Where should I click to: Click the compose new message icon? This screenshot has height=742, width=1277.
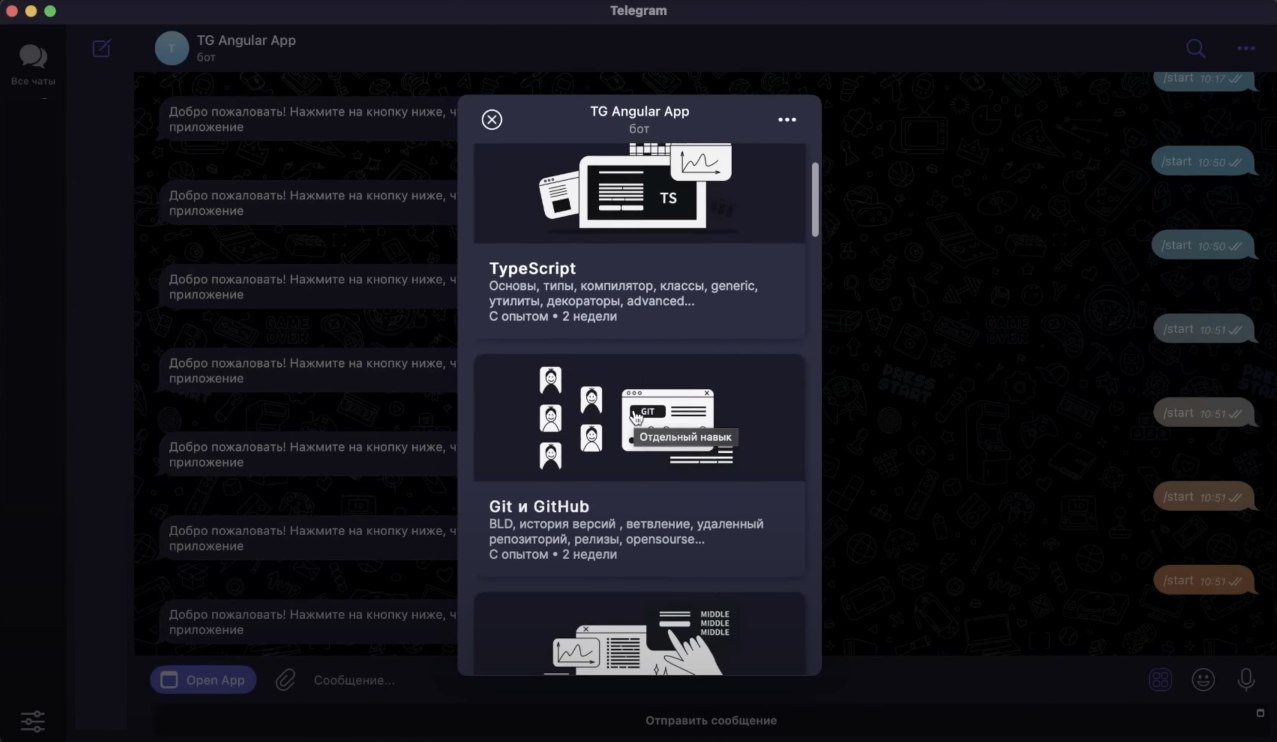click(101, 48)
